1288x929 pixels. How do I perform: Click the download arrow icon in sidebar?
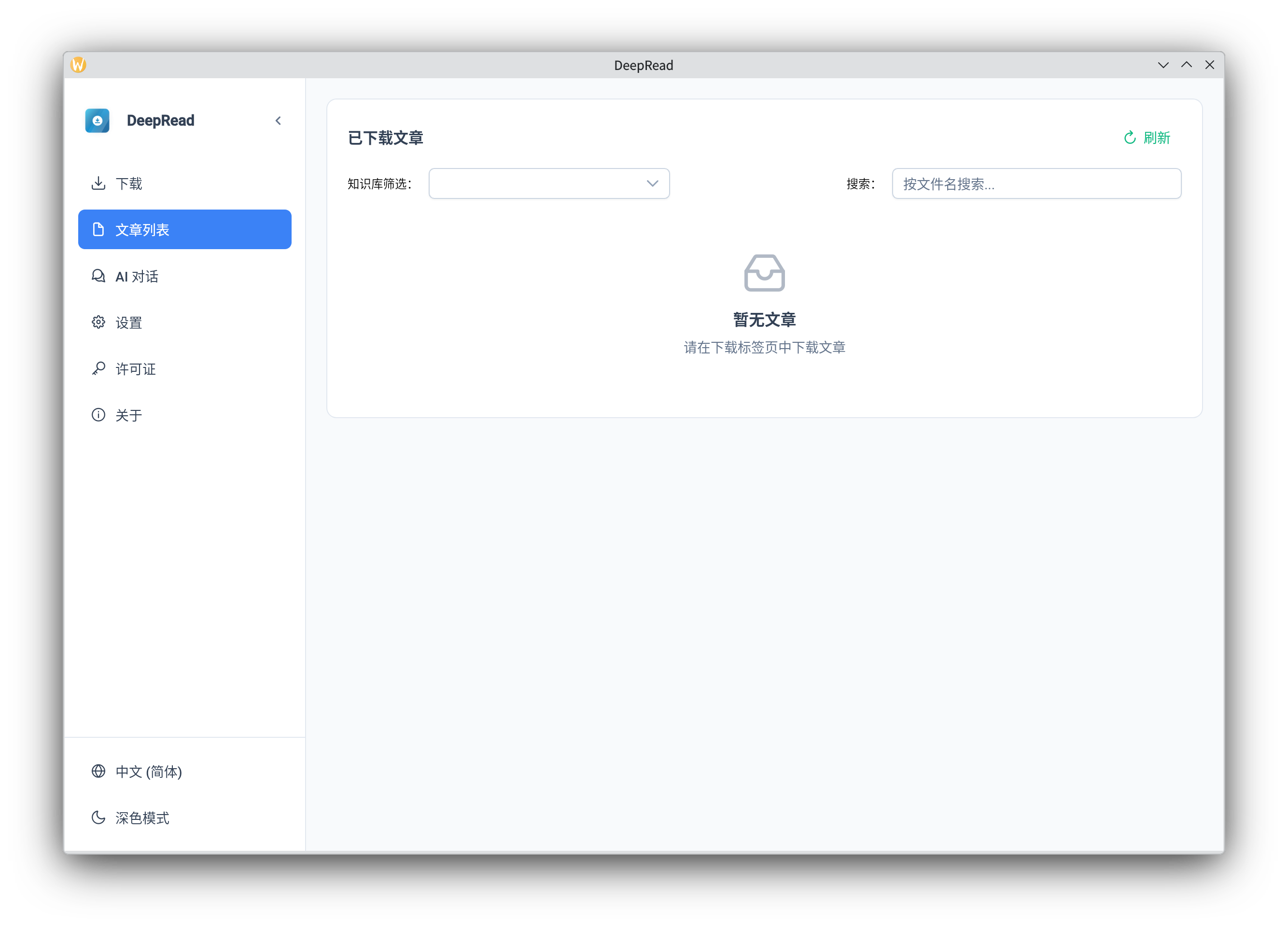pos(98,183)
